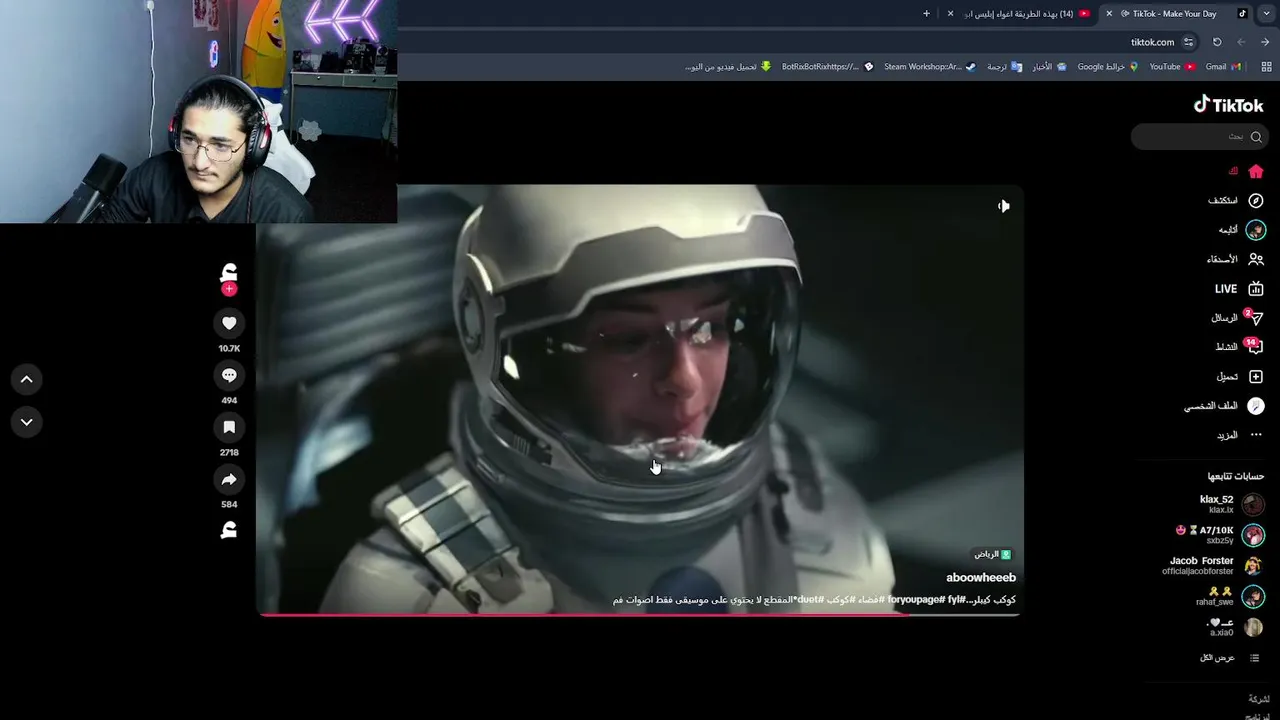1280x720 pixels.
Task: Open the Profile (الملف الشخصي) item
Action: pyautogui.click(x=1225, y=406)
